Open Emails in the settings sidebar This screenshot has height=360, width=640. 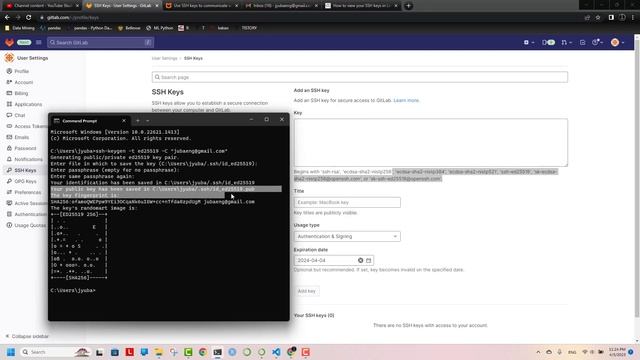tap(22, 138)
